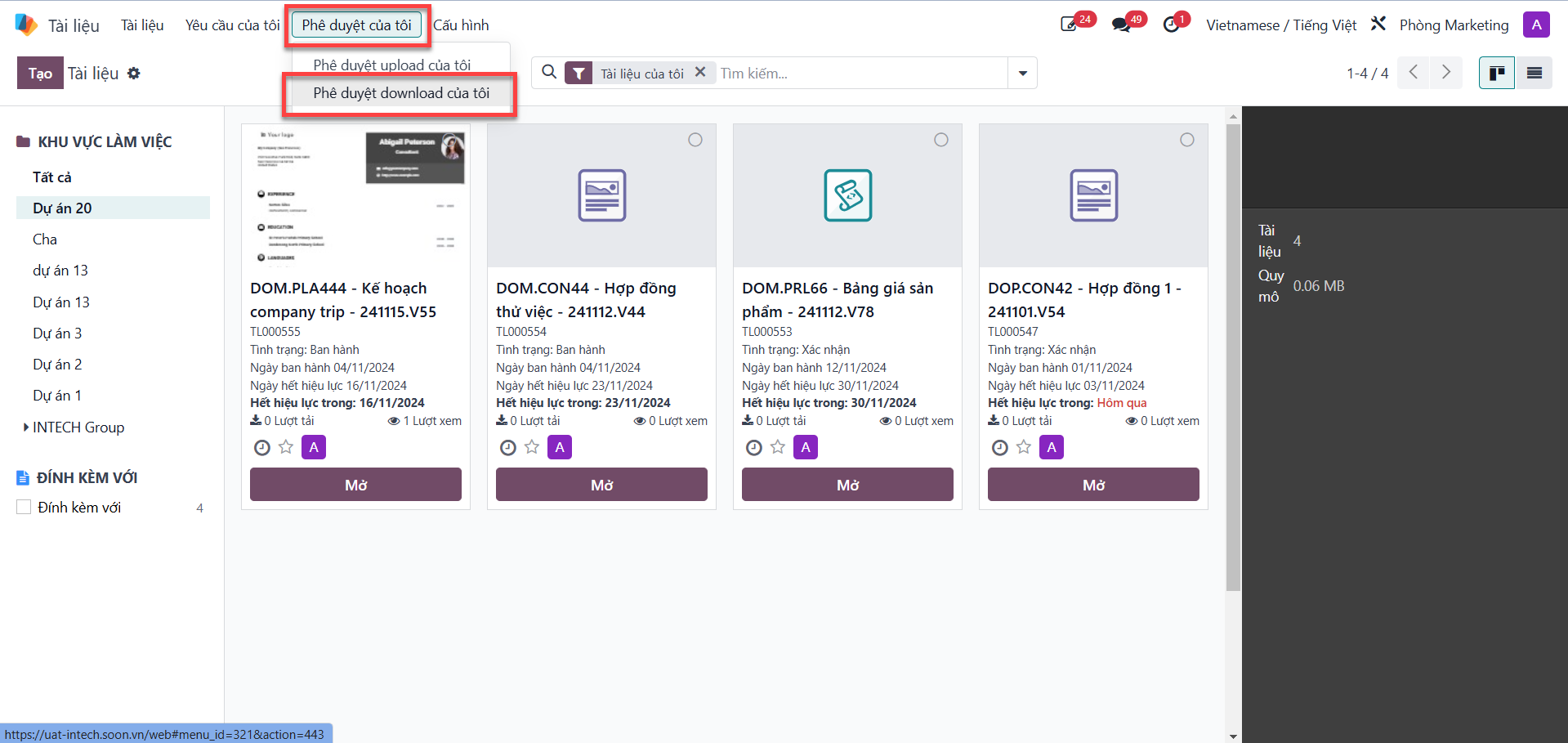Open the clock activity icon with badge 1

[1171, 25]
